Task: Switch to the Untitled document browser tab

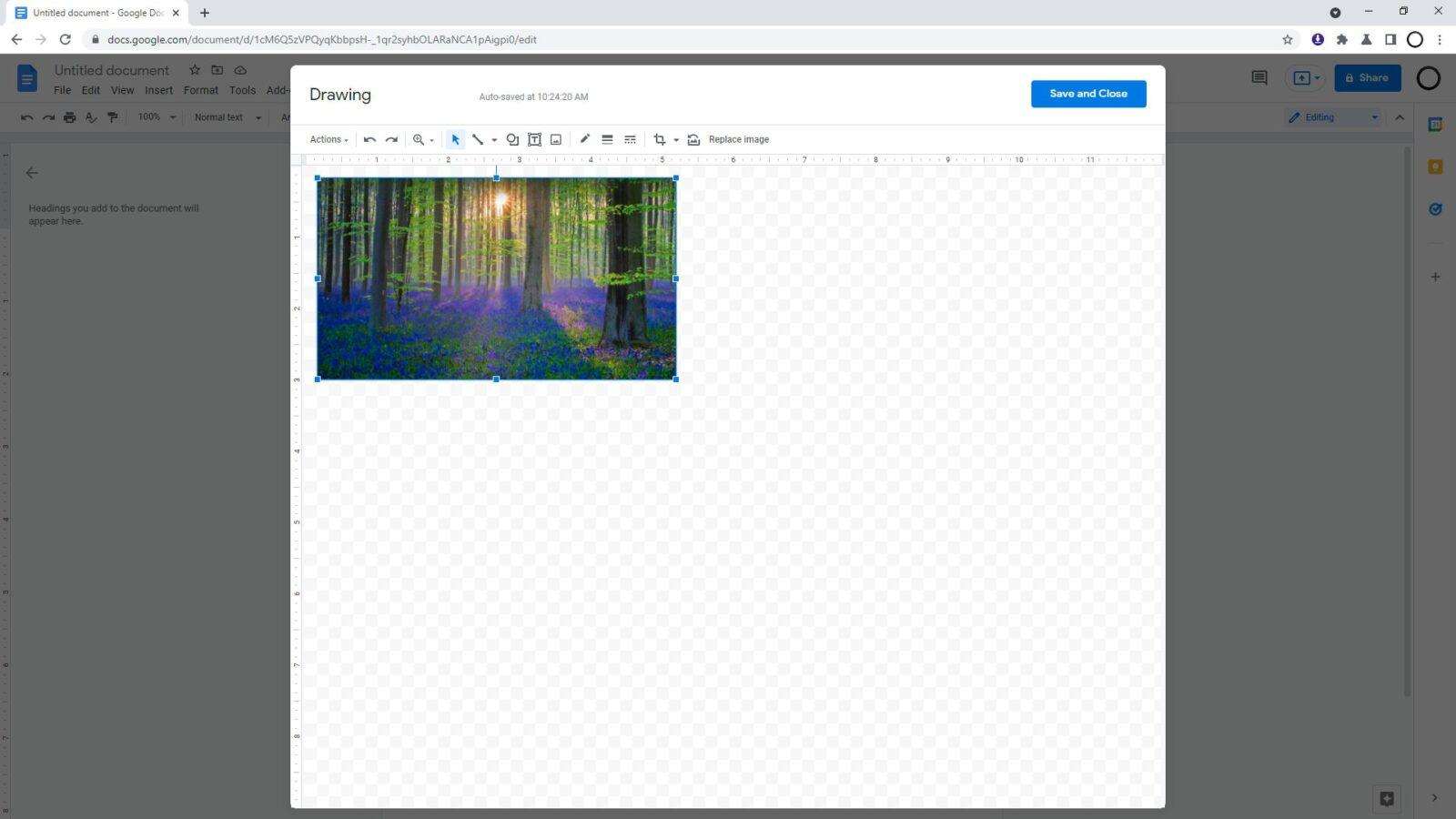Action: coord(96,13)
